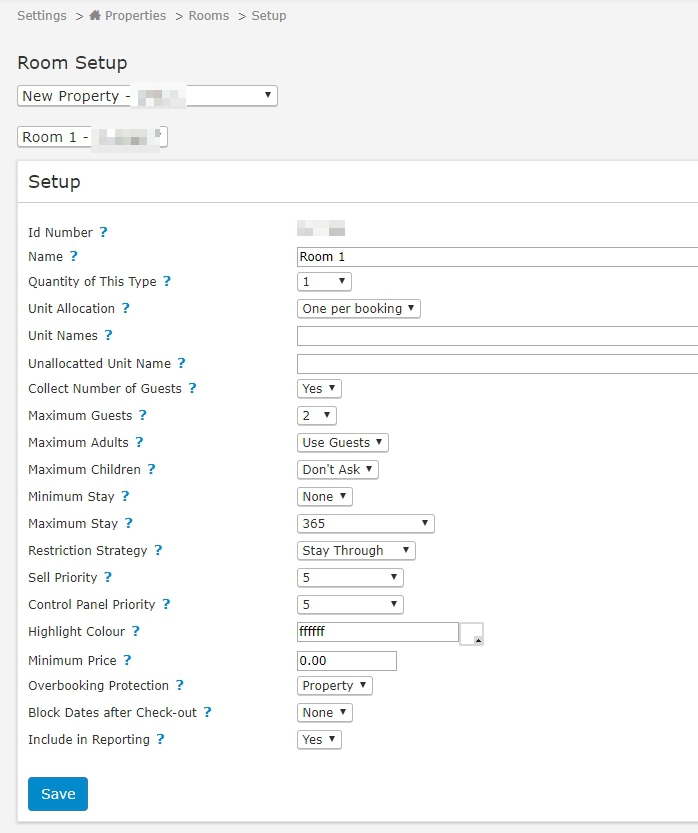Click the Maximum Adults help icon
This screenshot has width=698, height=833.
(x=139, y=442)
